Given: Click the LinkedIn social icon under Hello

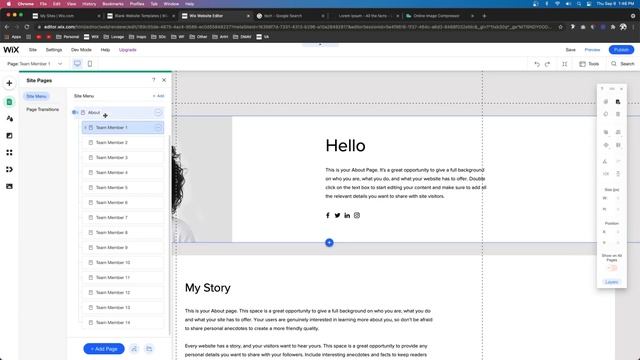Looking at the screenshot, I should [x=347, y=216].
